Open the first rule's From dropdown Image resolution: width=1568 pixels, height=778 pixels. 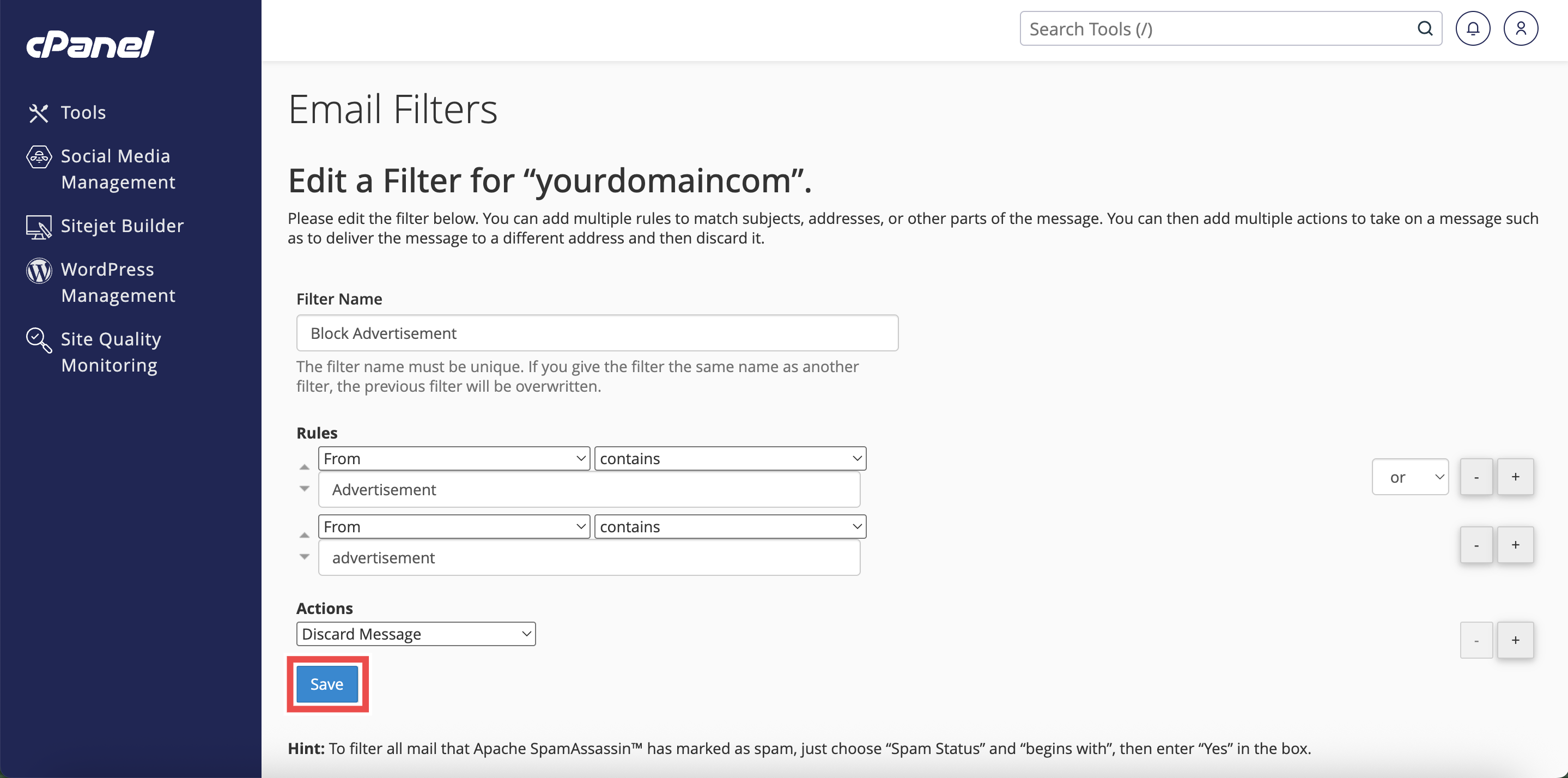coord(453,458)
